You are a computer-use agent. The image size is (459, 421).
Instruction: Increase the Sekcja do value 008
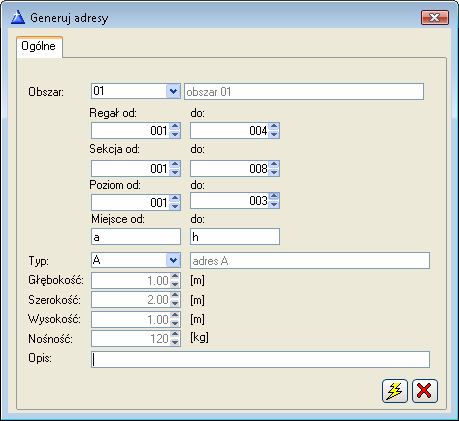point(274,164)
